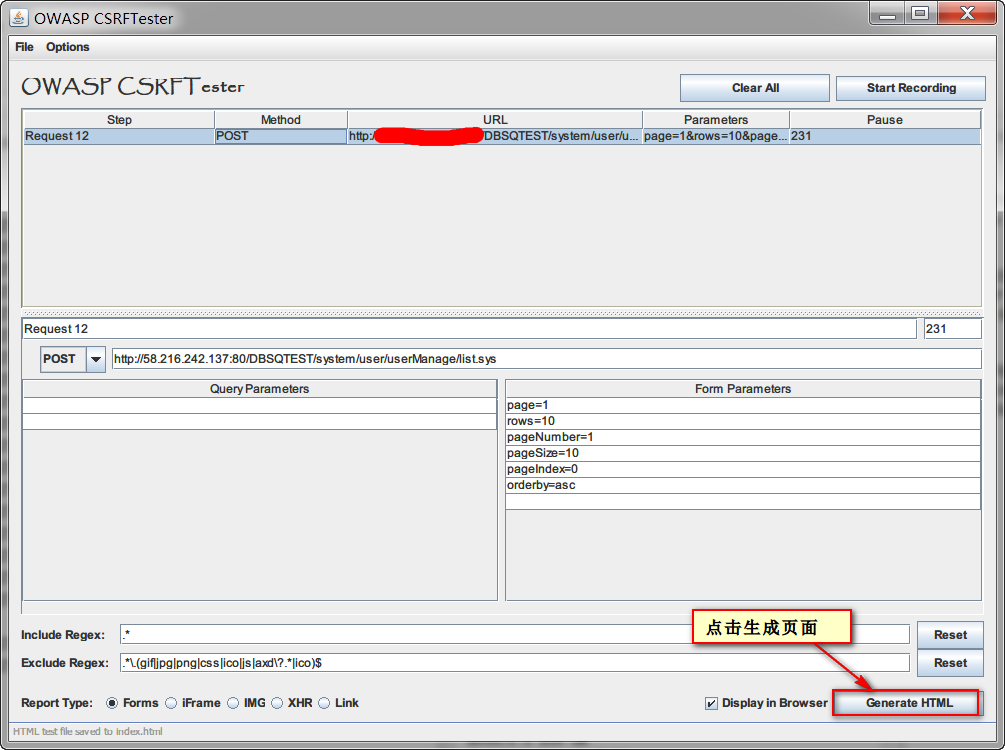Toggle Display in Browser checkbox

pos(711,703)
